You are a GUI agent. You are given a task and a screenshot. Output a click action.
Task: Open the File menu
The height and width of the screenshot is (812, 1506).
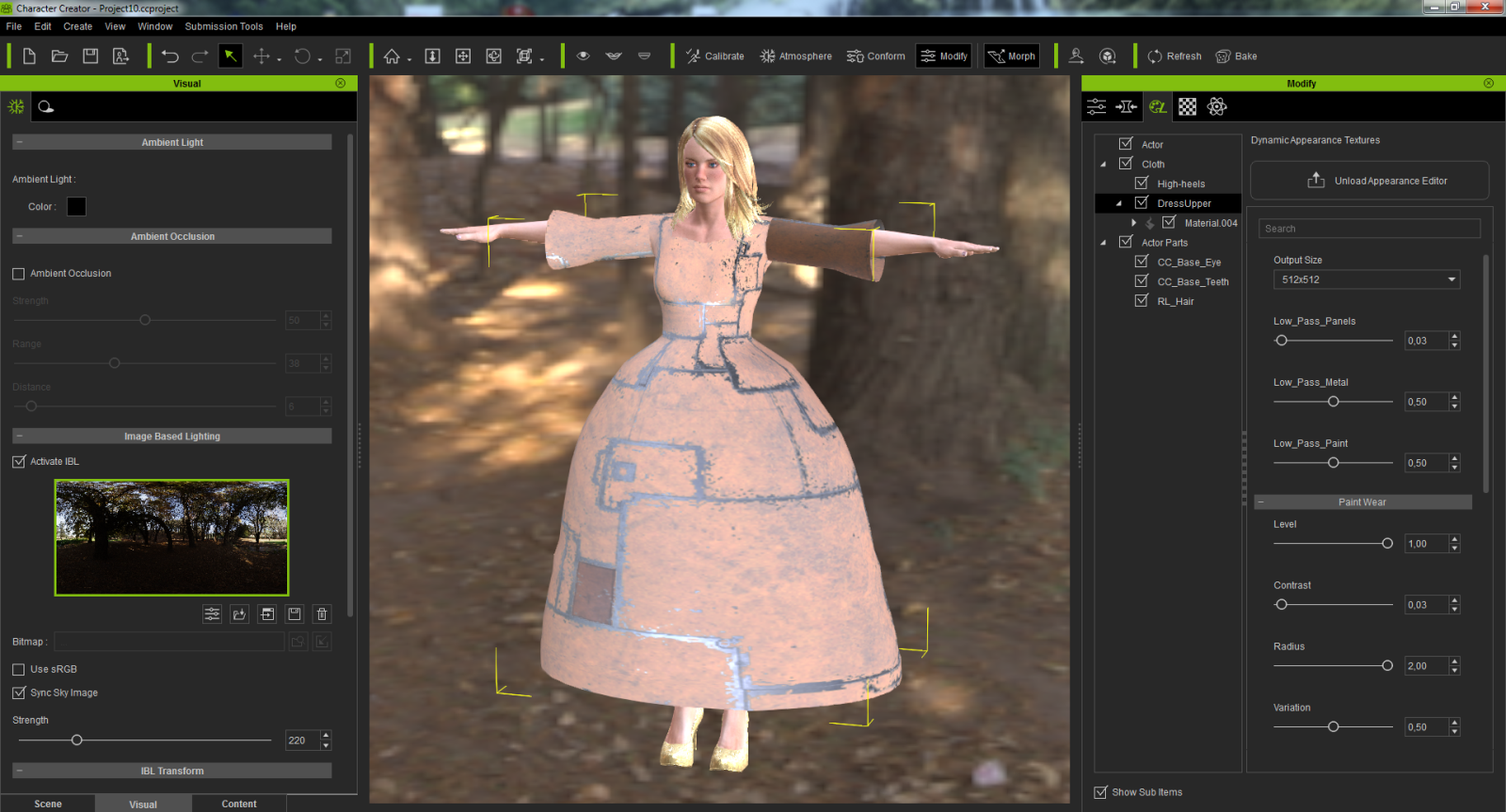click(14, 26)
